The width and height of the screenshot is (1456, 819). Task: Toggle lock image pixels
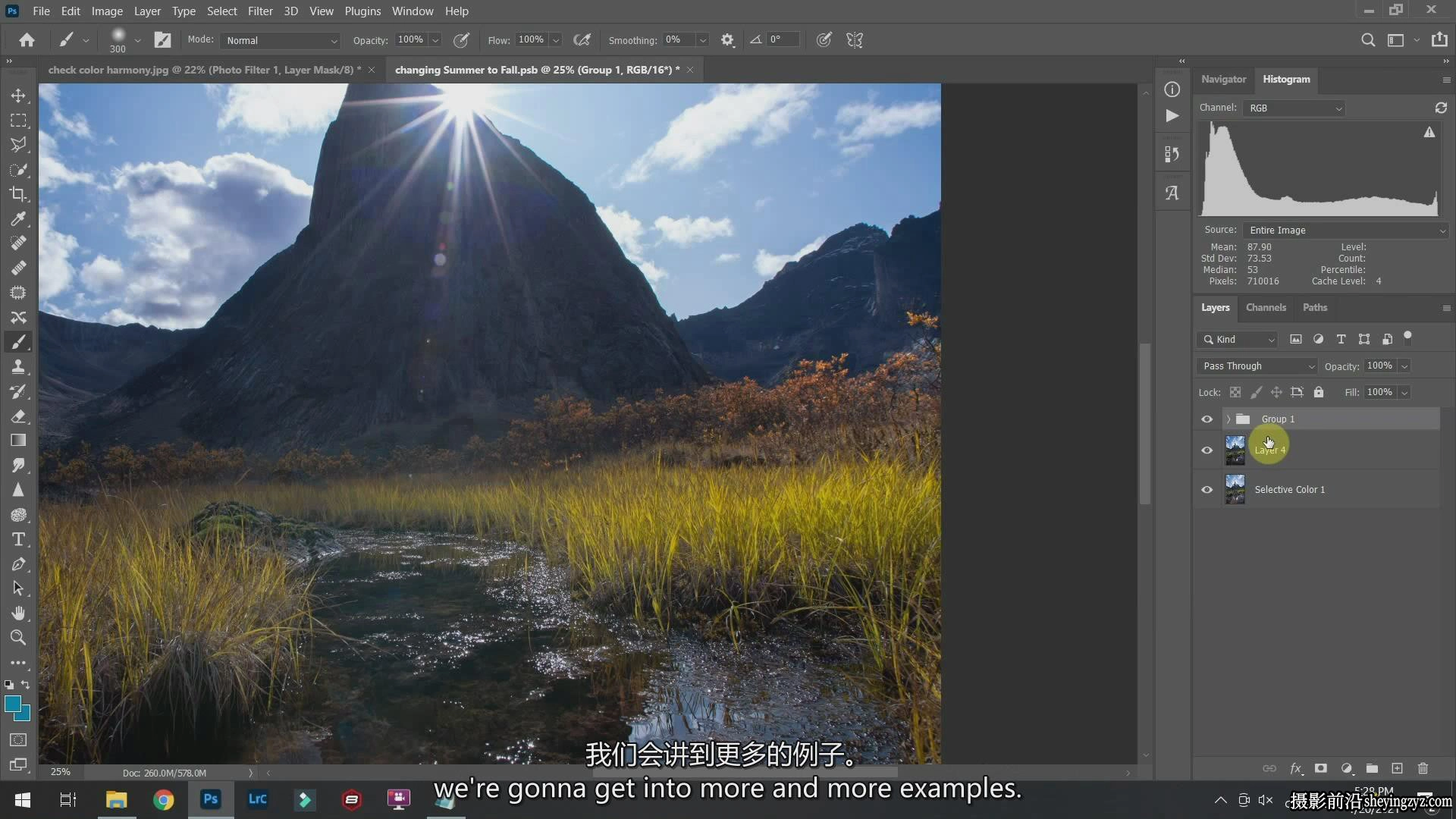tap(1256, 392)
